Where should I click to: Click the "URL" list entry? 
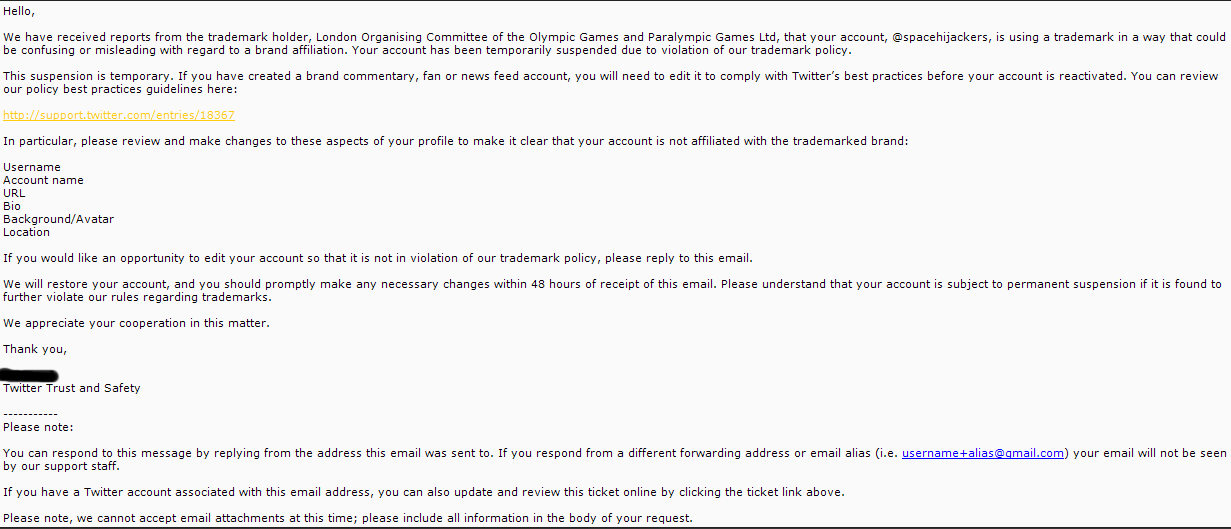pyautogui.click(x=14, y=193)
